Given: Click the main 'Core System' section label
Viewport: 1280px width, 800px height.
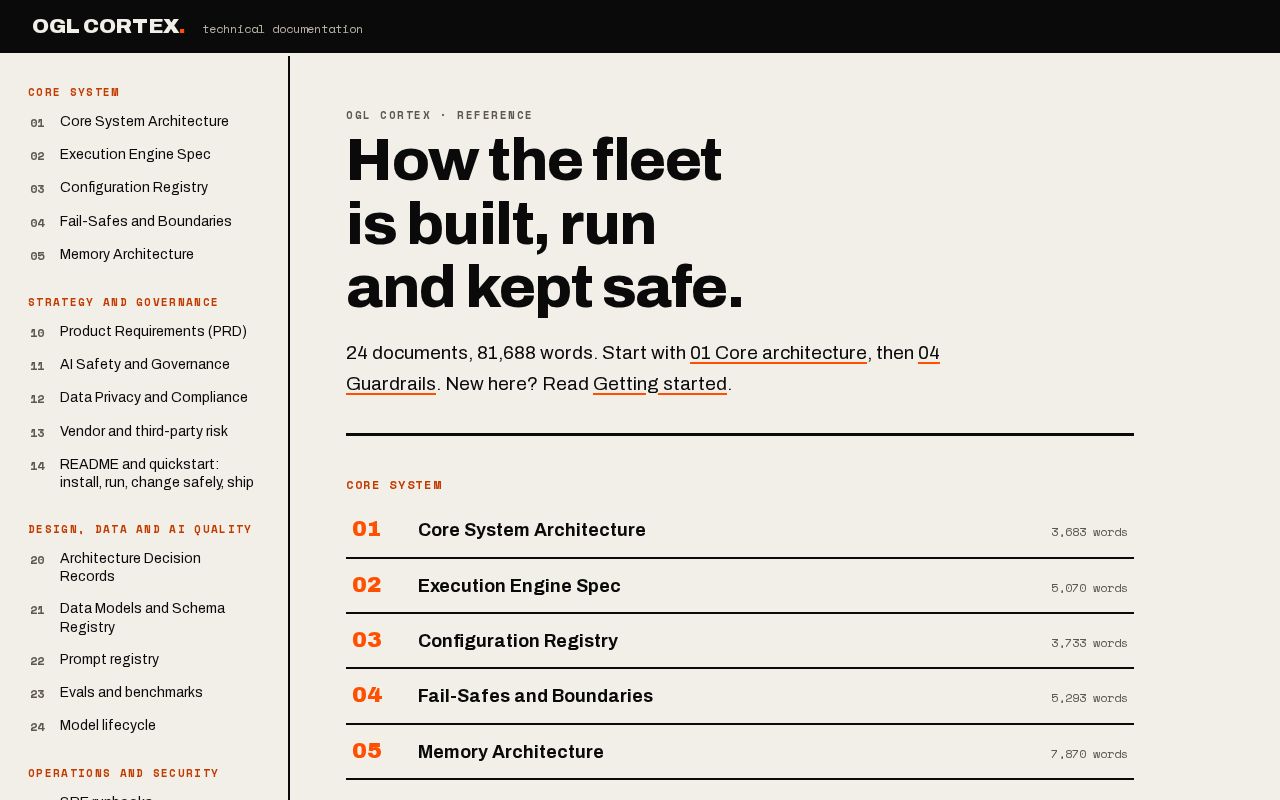Looking at the screenshot, I should [394, 485].
